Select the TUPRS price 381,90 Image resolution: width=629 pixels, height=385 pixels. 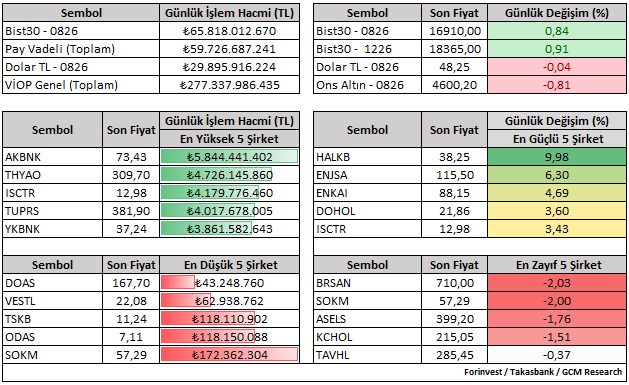click(131, 211)
